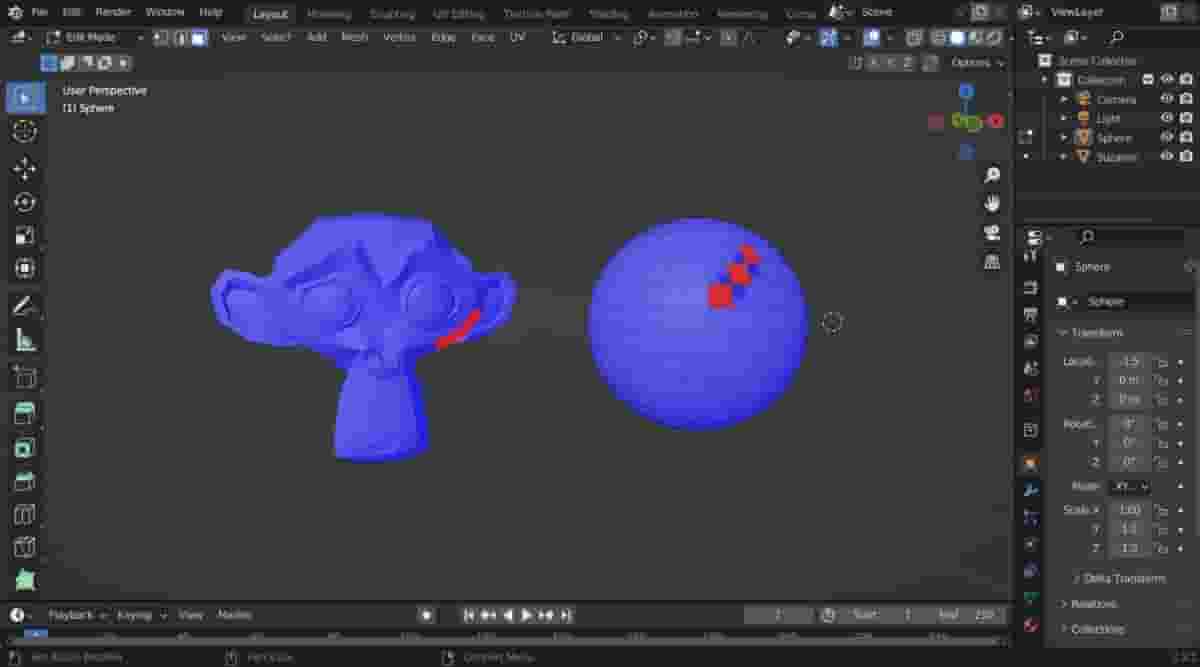Open the Object properties tab icon
This screenshot has width=1200, height=667.
[x=1031, y=464]
